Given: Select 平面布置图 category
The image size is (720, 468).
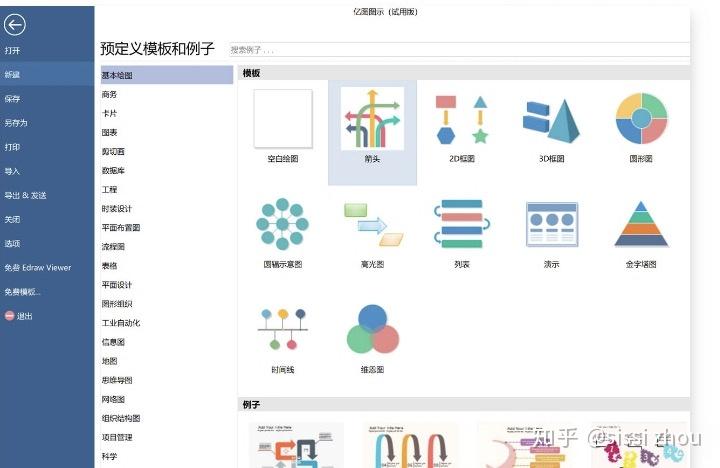Looking at the screenshot, I should pos(121,228).
